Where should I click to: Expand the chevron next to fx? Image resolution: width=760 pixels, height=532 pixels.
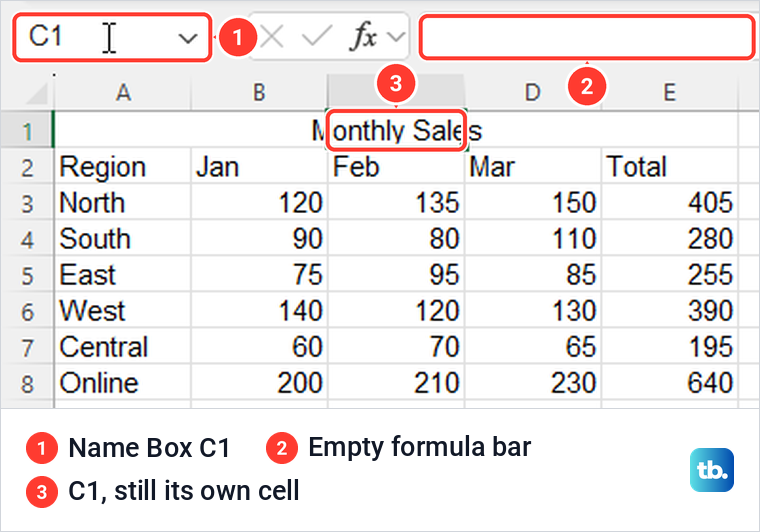(x=396, y=36)
